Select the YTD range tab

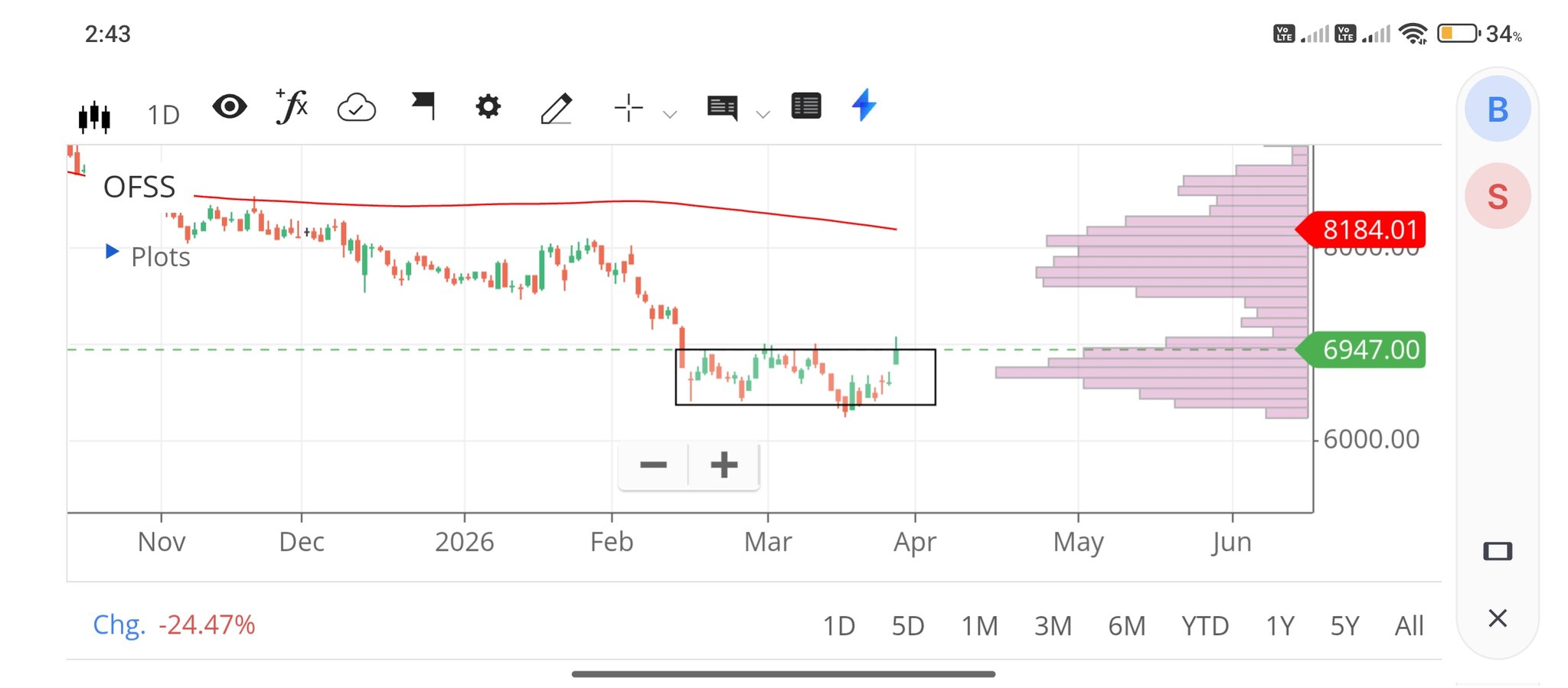click(1204, 626)
